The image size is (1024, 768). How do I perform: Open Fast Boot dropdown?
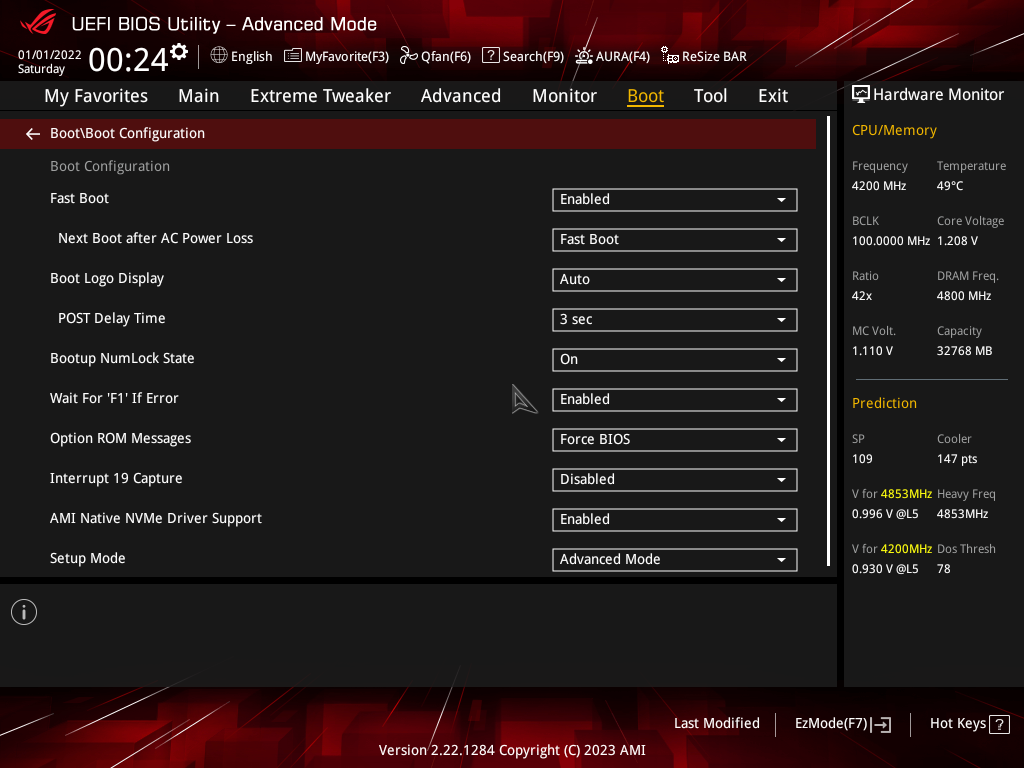[675, 200]
